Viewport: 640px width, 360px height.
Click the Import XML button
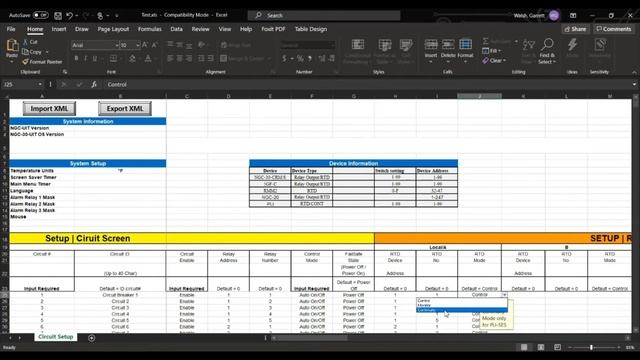pyautogui.click(x=49, y=109)
